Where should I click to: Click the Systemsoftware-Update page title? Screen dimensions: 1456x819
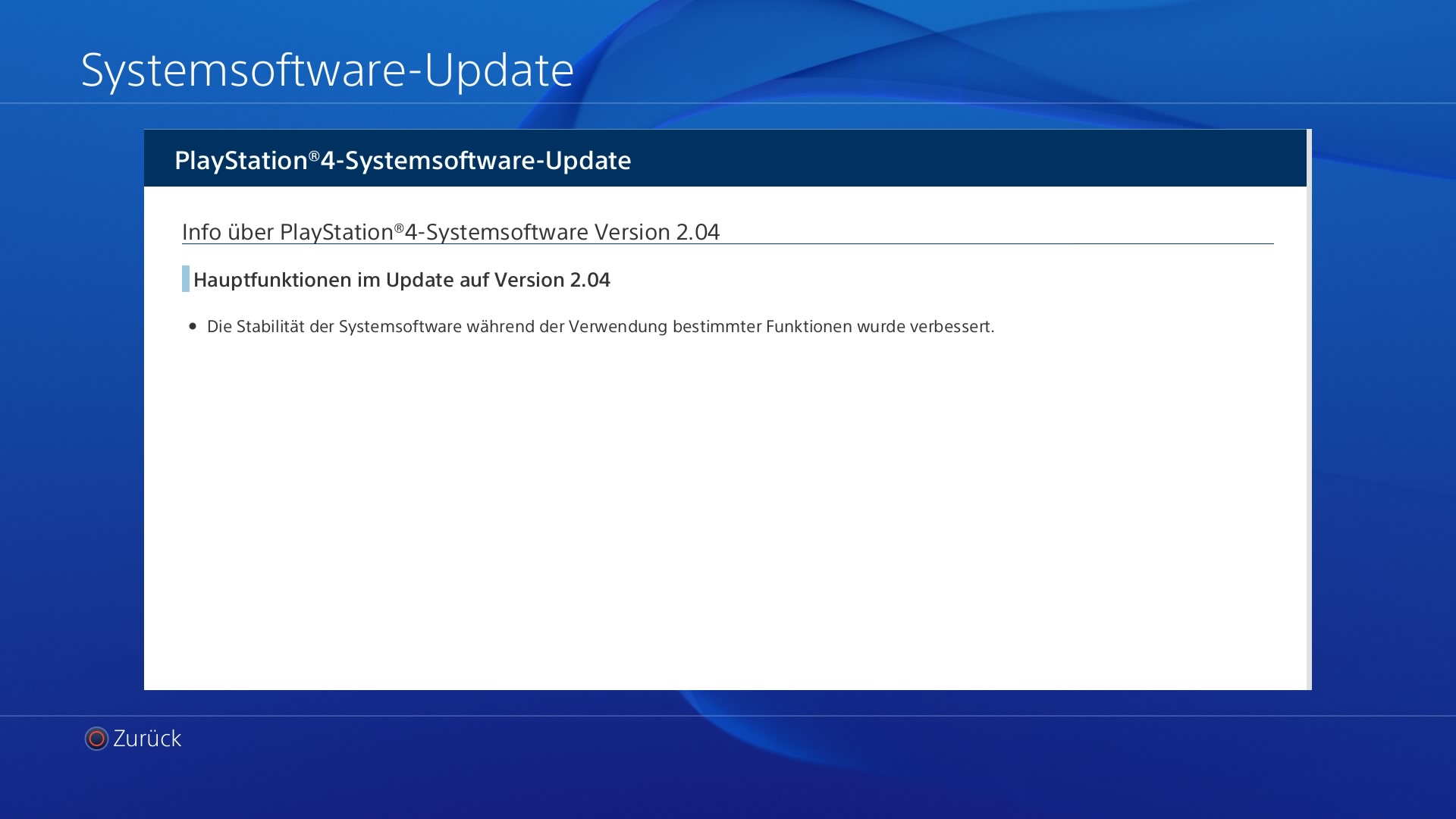pos(328,70)
